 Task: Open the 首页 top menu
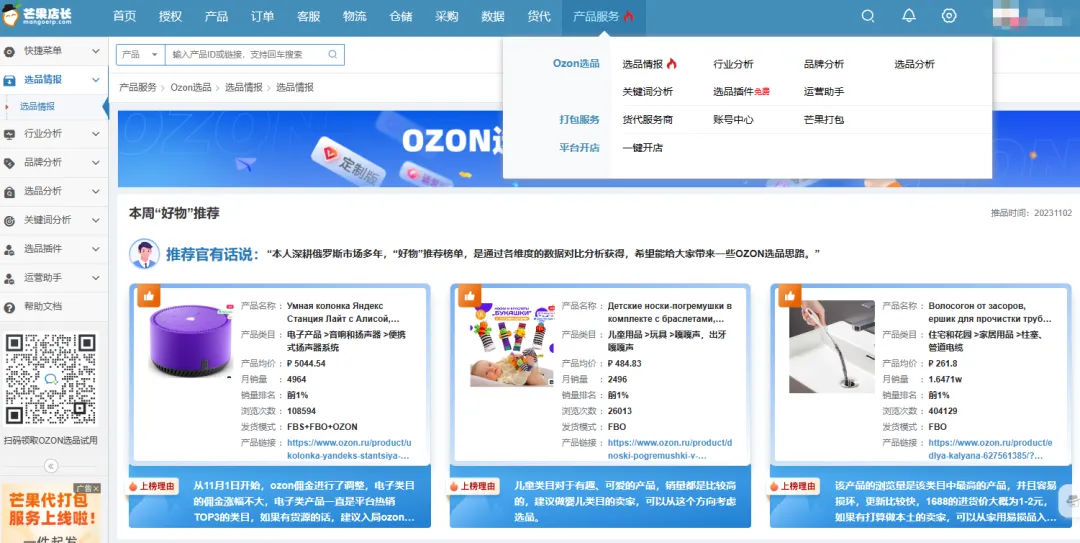coord(125,17)
